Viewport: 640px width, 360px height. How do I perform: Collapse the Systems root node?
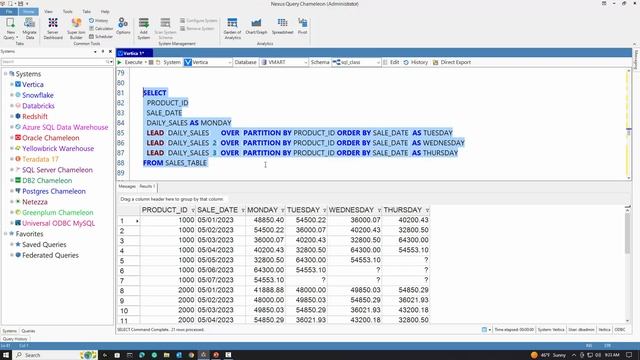[x=5, y=74]
